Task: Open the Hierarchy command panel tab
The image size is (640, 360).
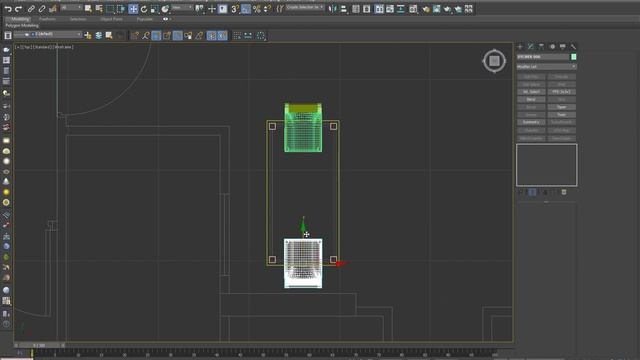Action: pos(541,47)
